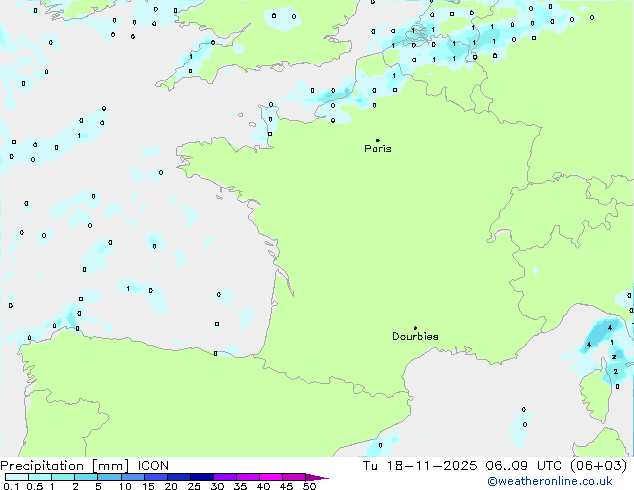Click the 'Precipitation [mm] ICON' title text
Viewport: 634px width, 490px height.
pyautogui.click(x=85, y=466)
